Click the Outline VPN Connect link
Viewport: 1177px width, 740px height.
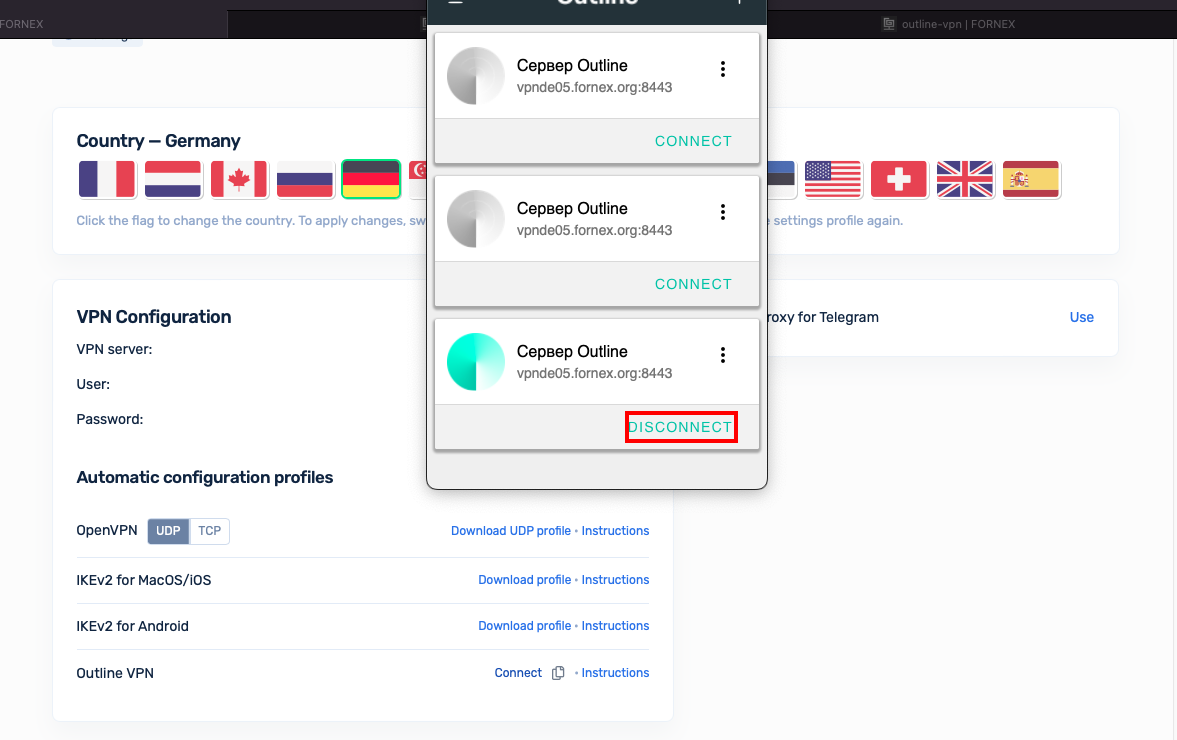[518, 673]
